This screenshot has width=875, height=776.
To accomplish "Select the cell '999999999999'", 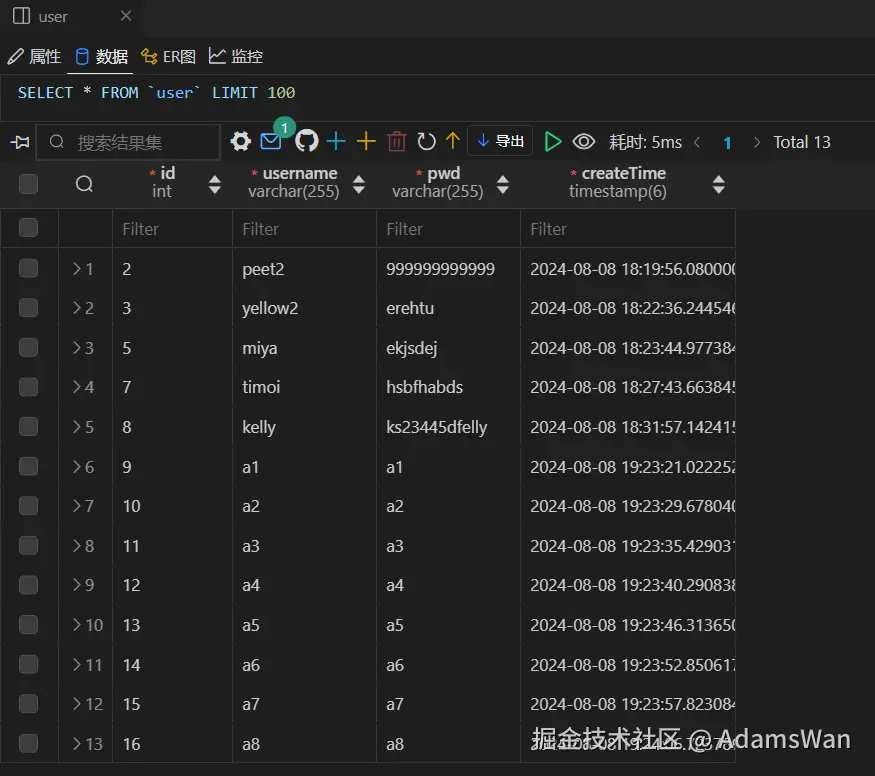I will [440, 269].
